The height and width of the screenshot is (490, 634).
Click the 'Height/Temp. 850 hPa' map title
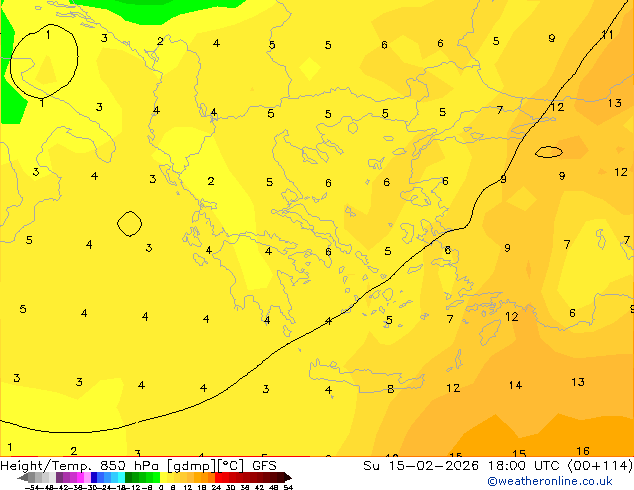tap(79, 466)
